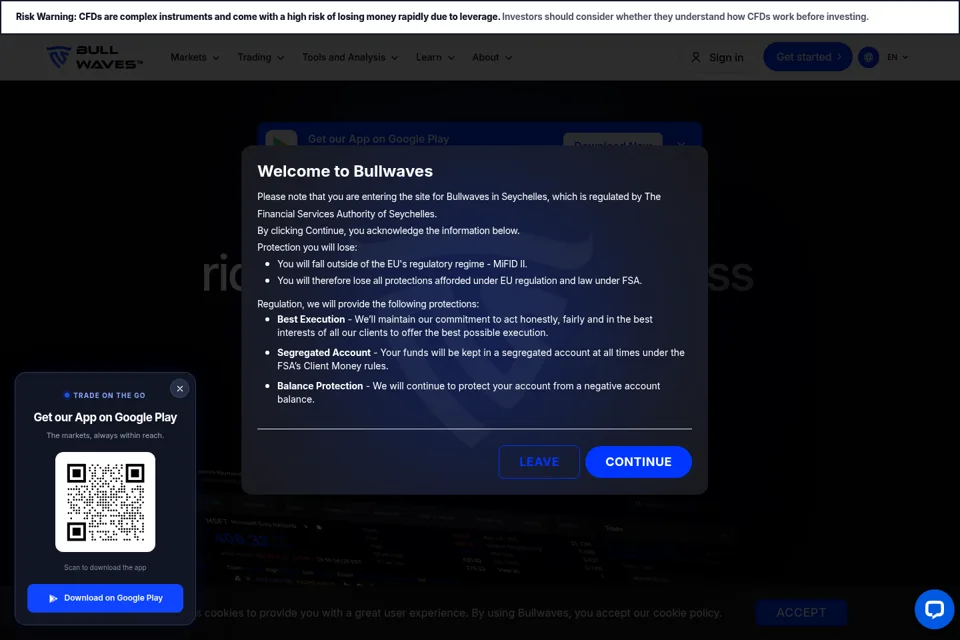
Task: Click the CONTINUE button in the welcome dialog
Action: 639,462
